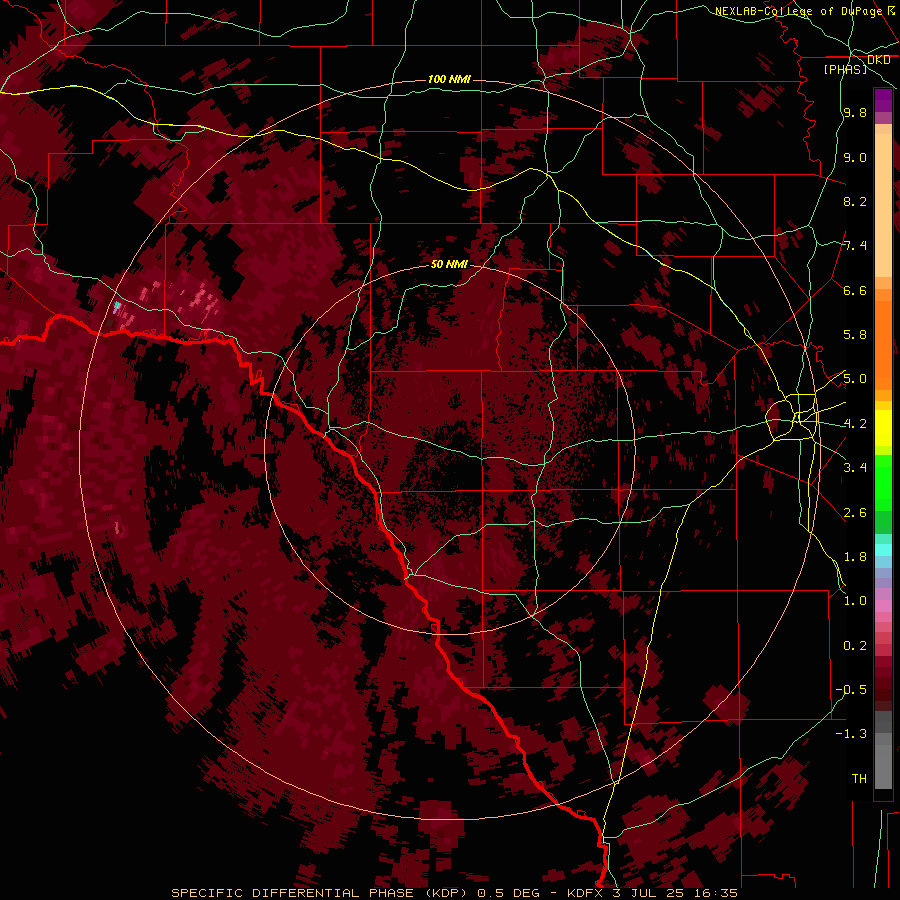Click the [PHAS] legend unit label
Screen dimensions: 900x900
[x=845, y=69]
